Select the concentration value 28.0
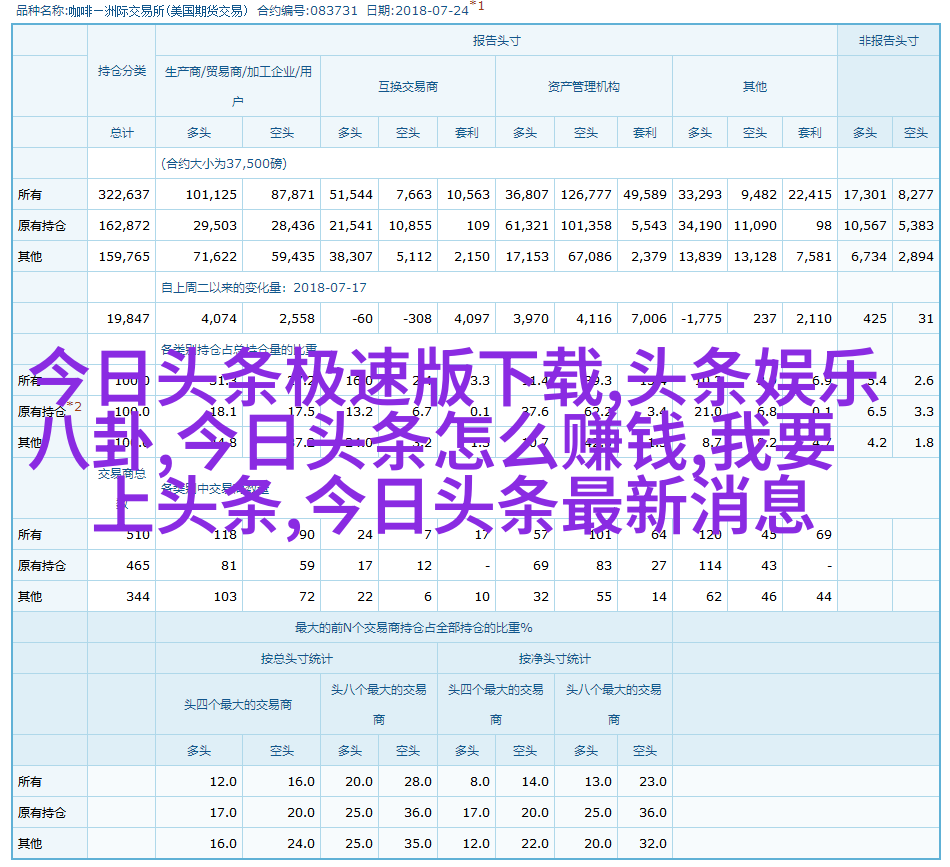 click(417, 782)
